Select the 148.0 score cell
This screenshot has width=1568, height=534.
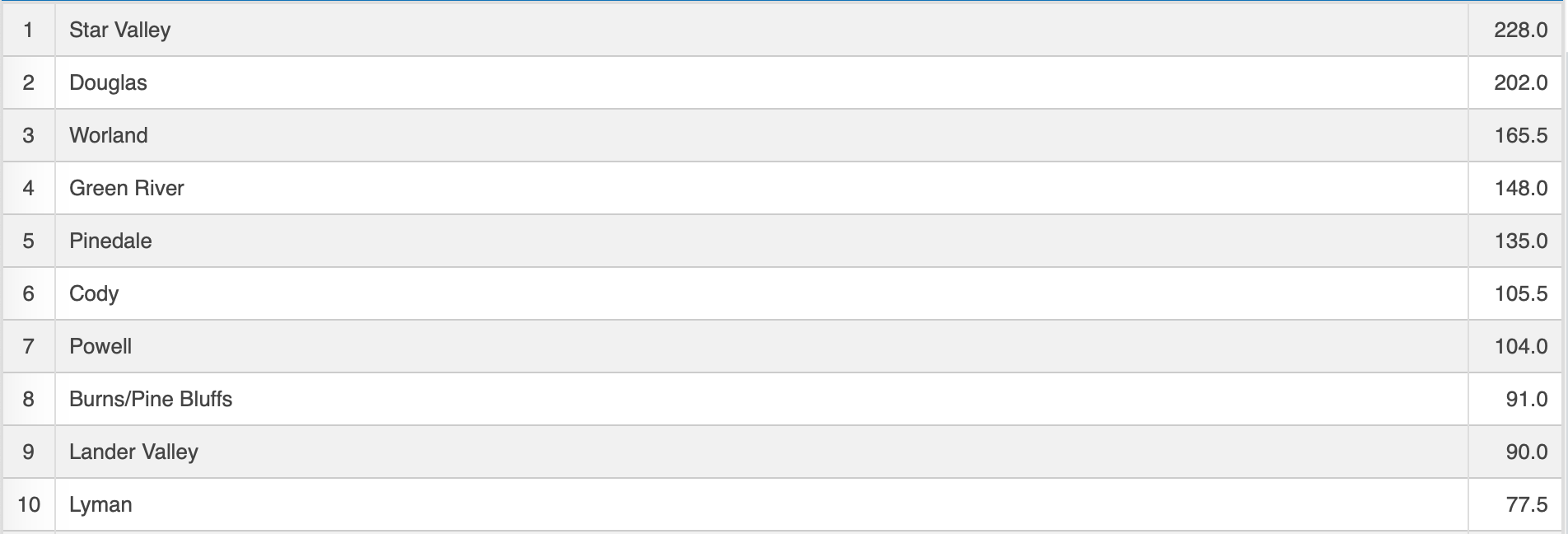pyautogui.click(x=1520, y=188)
